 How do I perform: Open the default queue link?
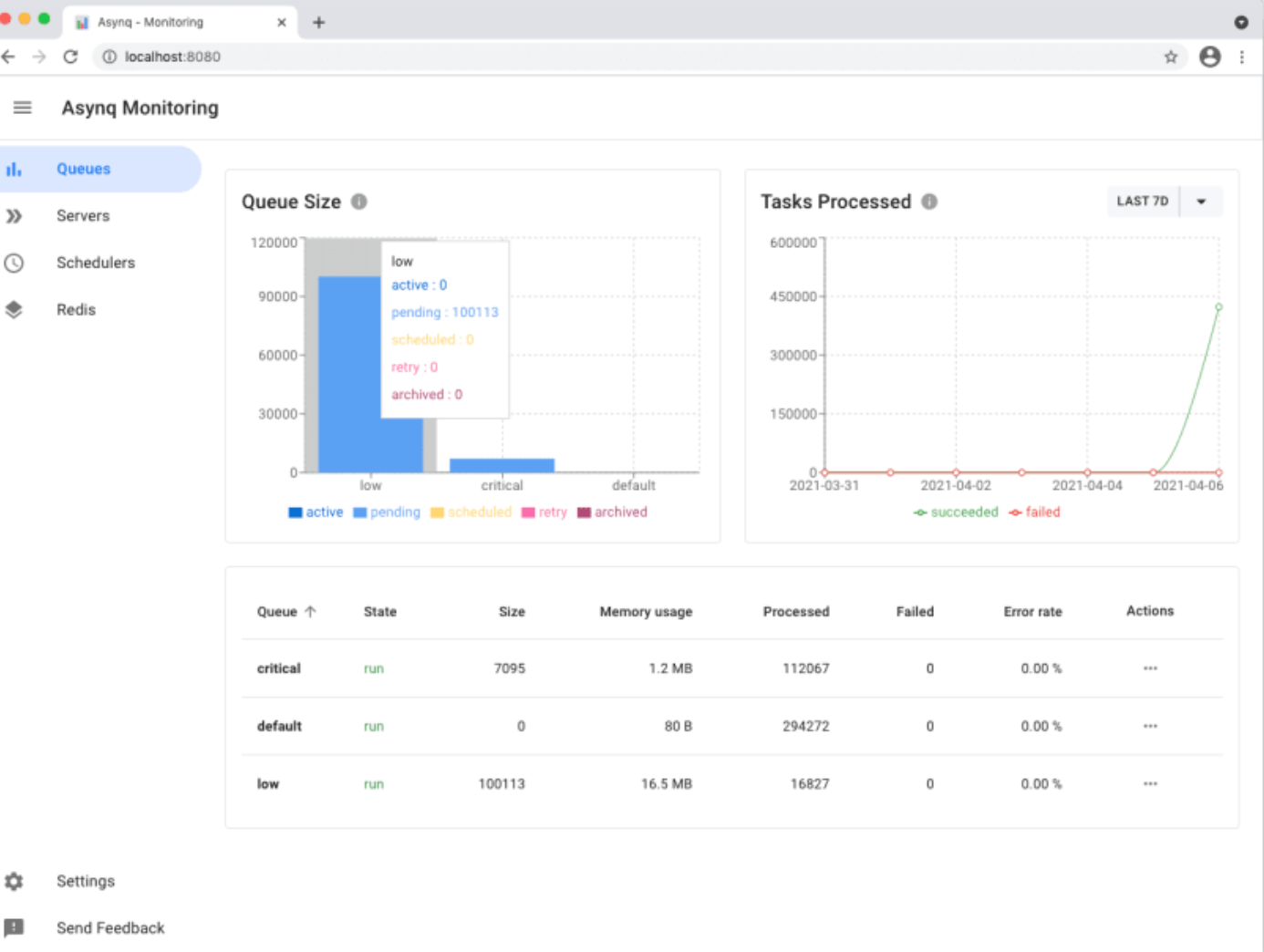coord(279,726)
